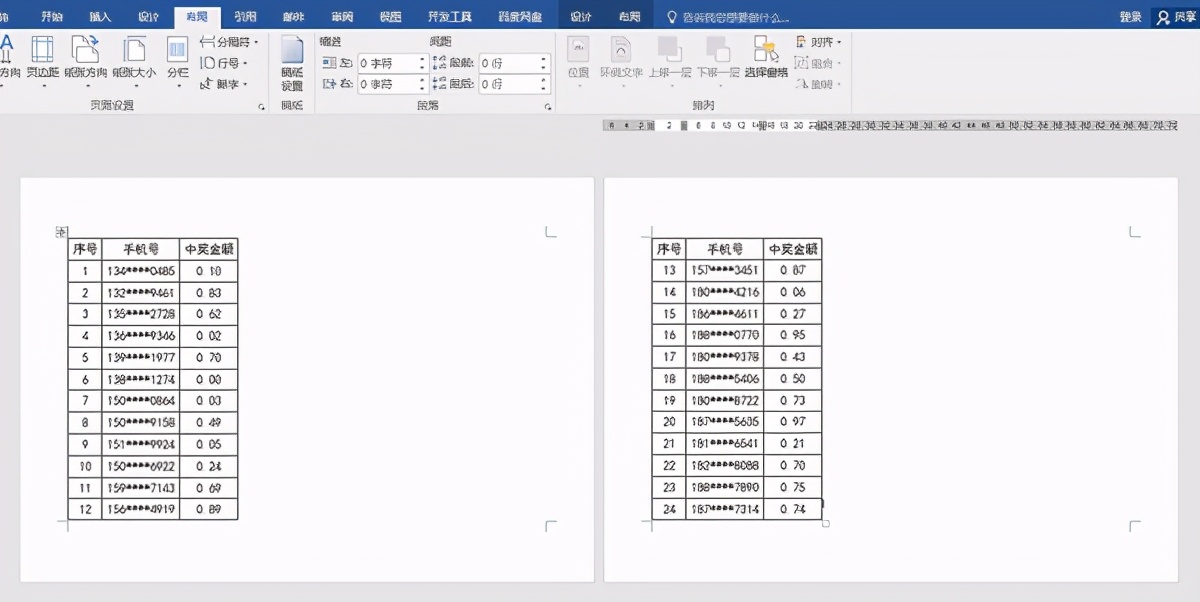The width and height of the screenshot is (1200, 602).
Task: Open the Paragraph group dialog launcher
Action: [x=548, y=106]
